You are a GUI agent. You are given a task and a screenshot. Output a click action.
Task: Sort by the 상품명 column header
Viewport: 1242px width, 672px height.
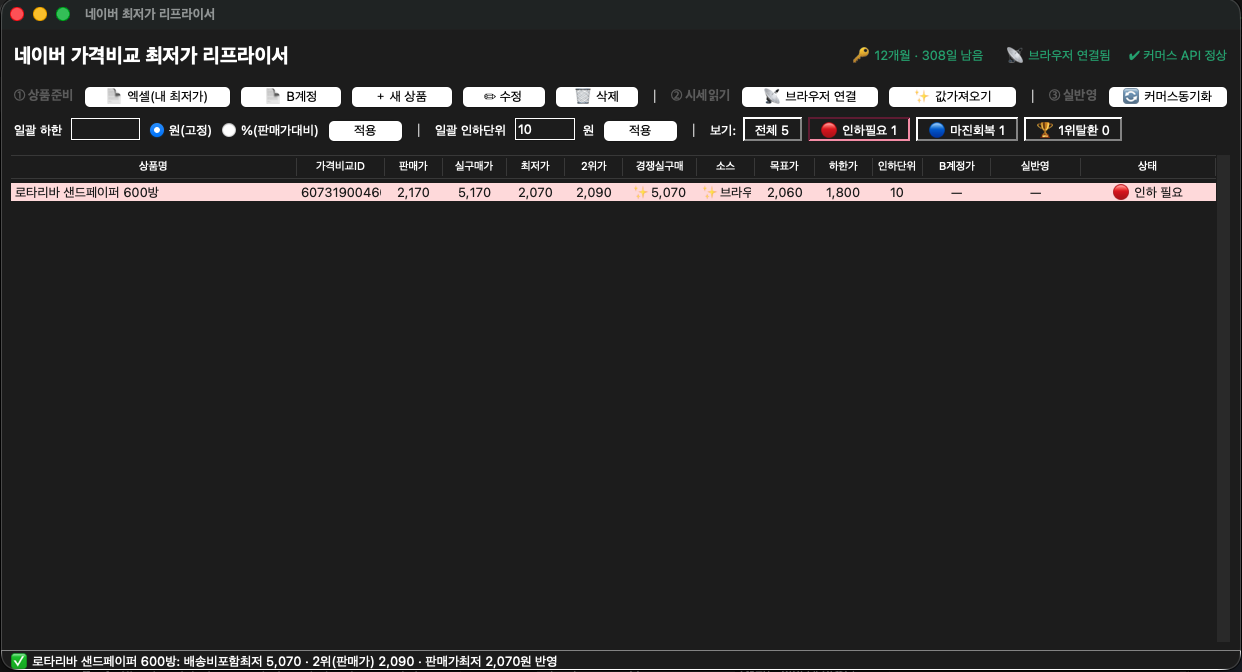pyautogui.click(x=154, y=167)
